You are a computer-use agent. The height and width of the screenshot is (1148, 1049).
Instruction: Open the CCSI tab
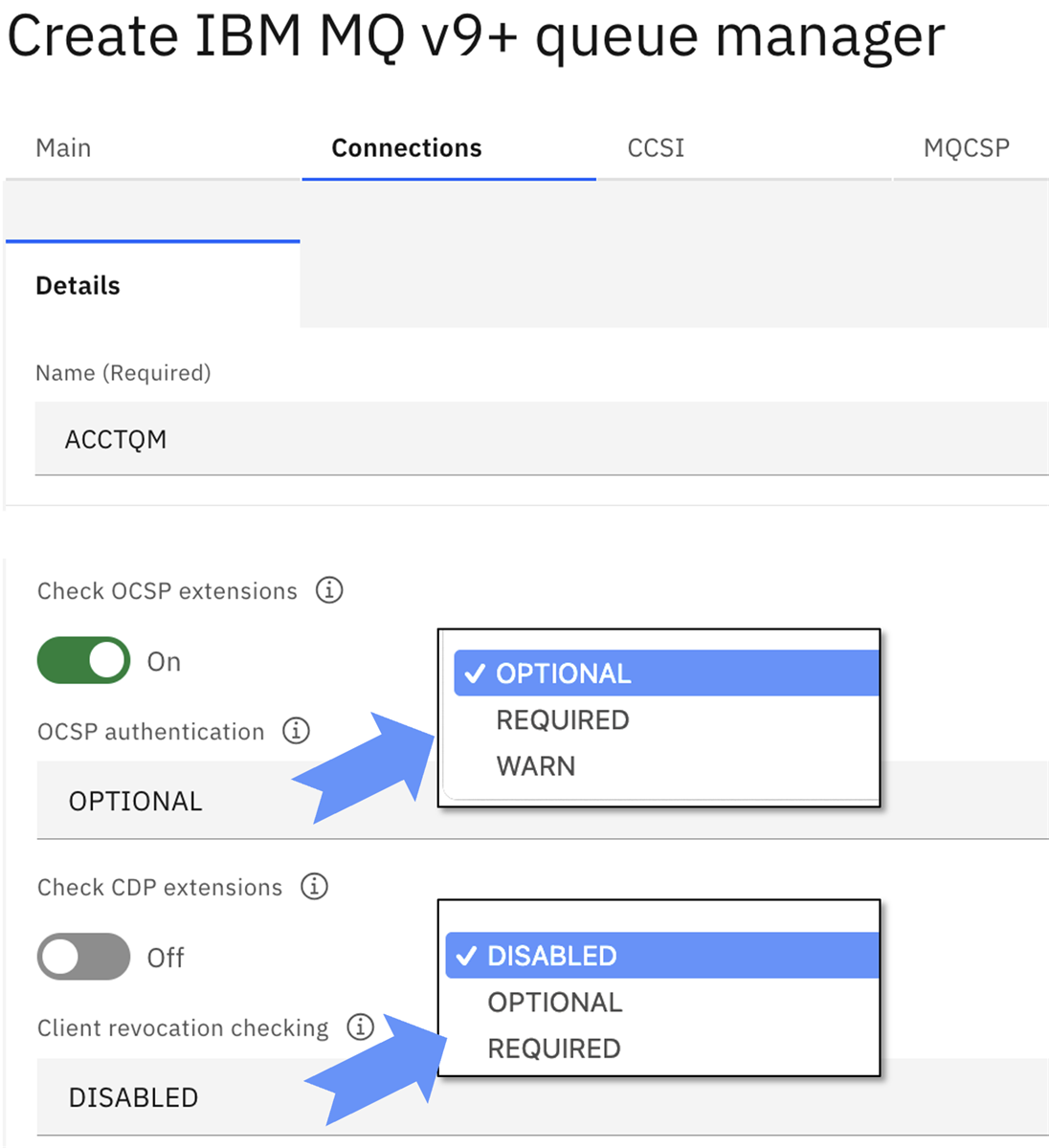(x=656, y=148)
